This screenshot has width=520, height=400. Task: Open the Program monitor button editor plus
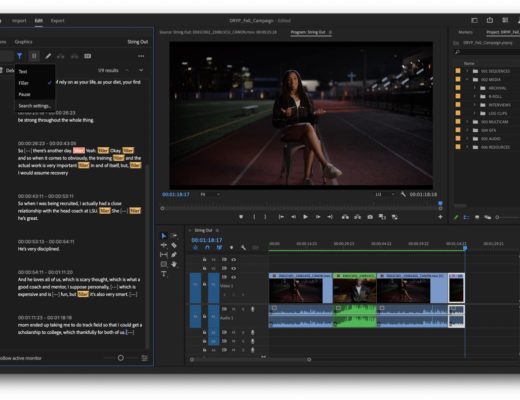440,217
